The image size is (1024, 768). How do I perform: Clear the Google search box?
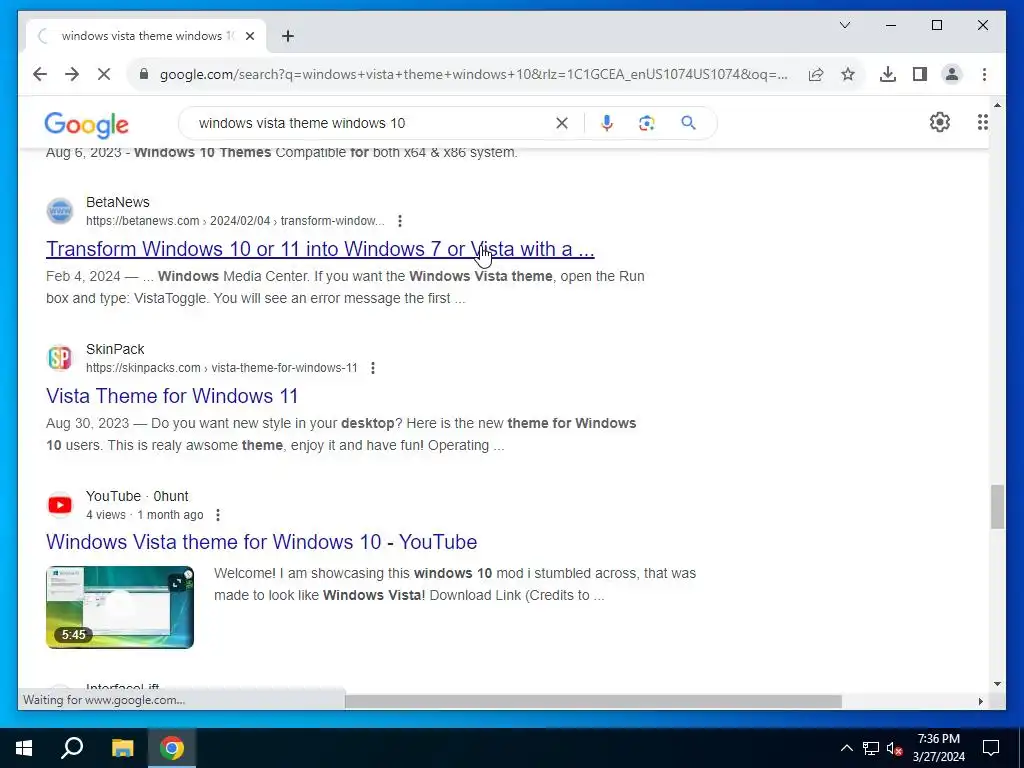pos(562,123)
